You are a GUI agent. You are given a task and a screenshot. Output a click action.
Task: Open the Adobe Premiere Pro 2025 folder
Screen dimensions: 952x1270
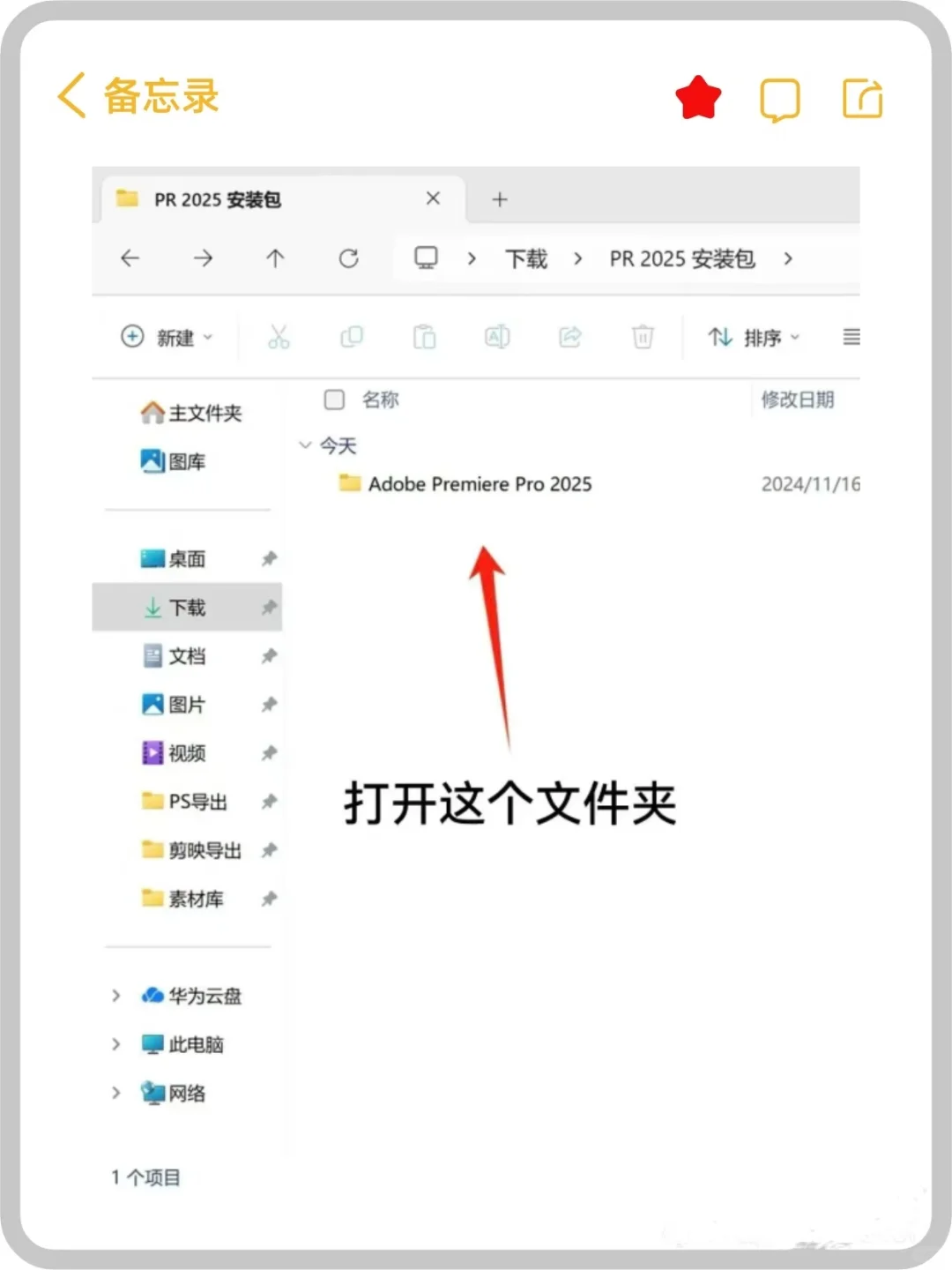(480, 483)
